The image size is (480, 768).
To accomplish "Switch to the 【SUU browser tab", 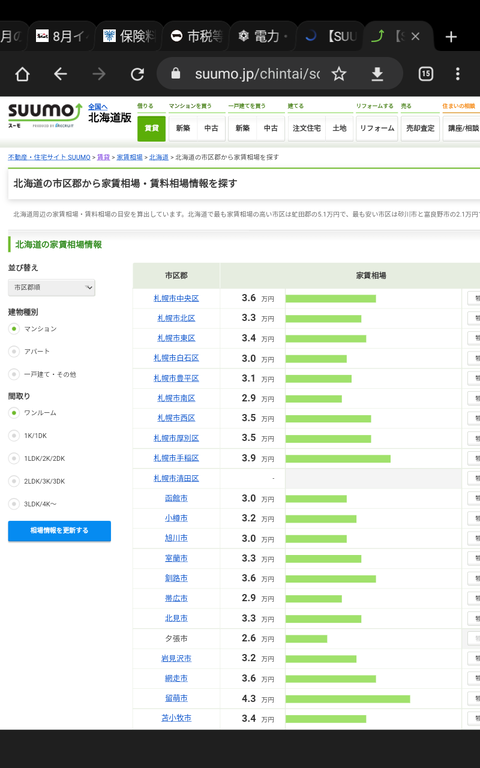I will coord(331,36).
